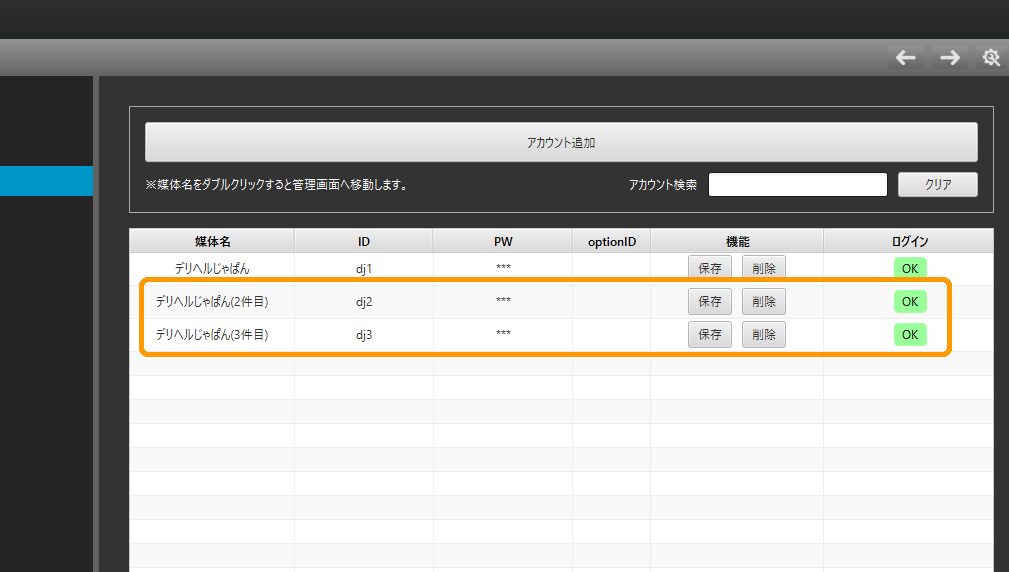Save the dj3 account with 保存
1009x572 pixels.
click(710, 335)
